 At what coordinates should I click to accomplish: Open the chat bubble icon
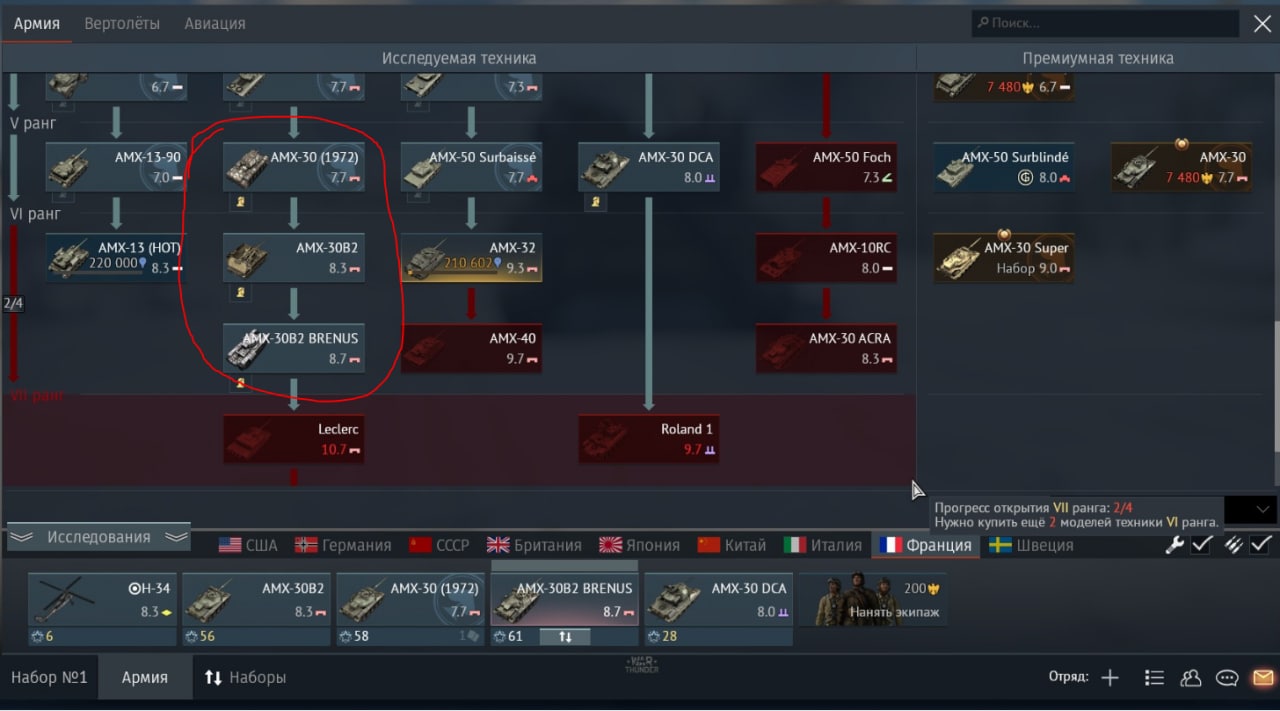point(1227,677)
